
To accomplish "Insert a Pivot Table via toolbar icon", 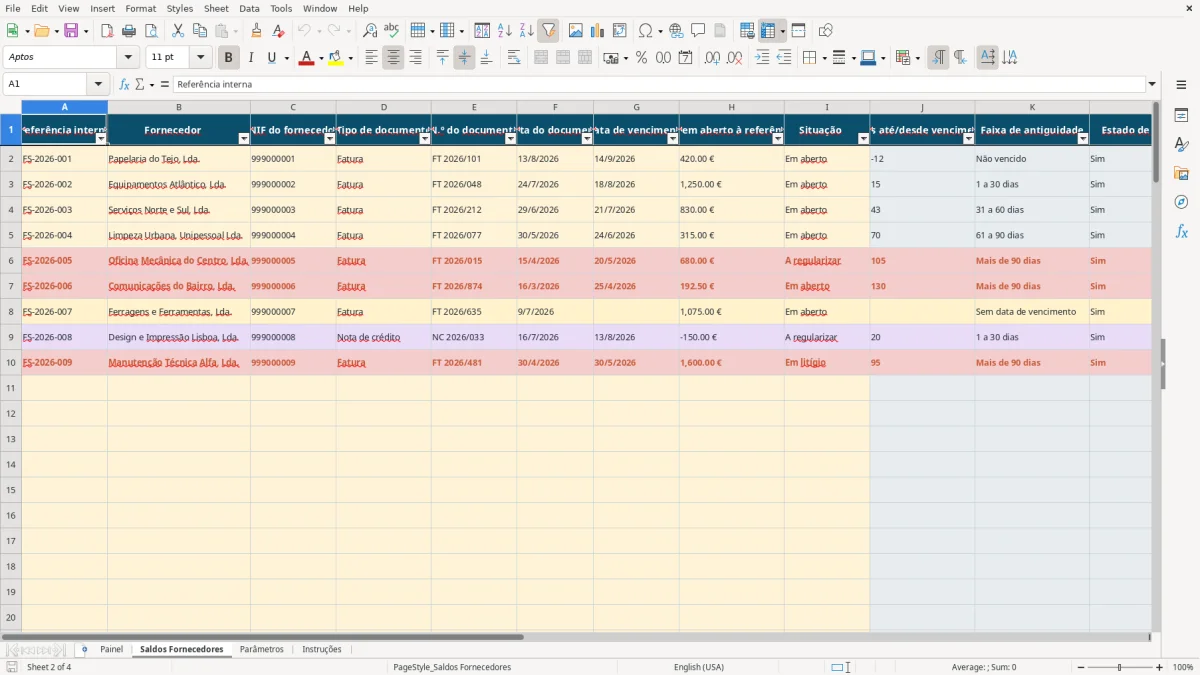I will click(x=620, y=31).
